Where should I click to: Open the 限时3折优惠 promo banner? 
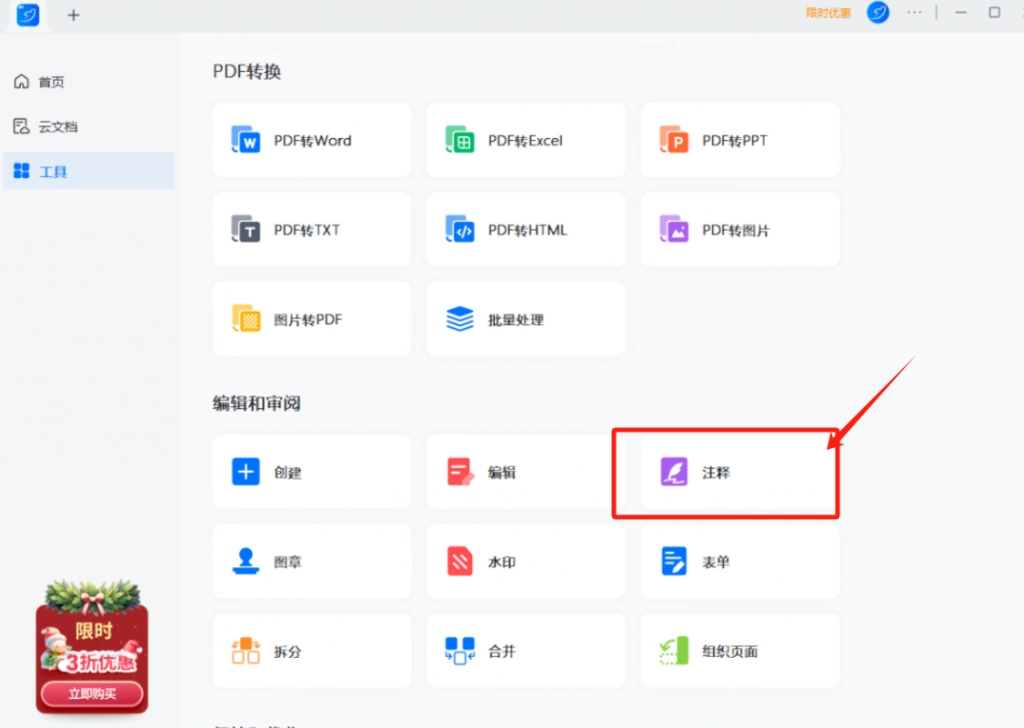click(x=92, y=646)
